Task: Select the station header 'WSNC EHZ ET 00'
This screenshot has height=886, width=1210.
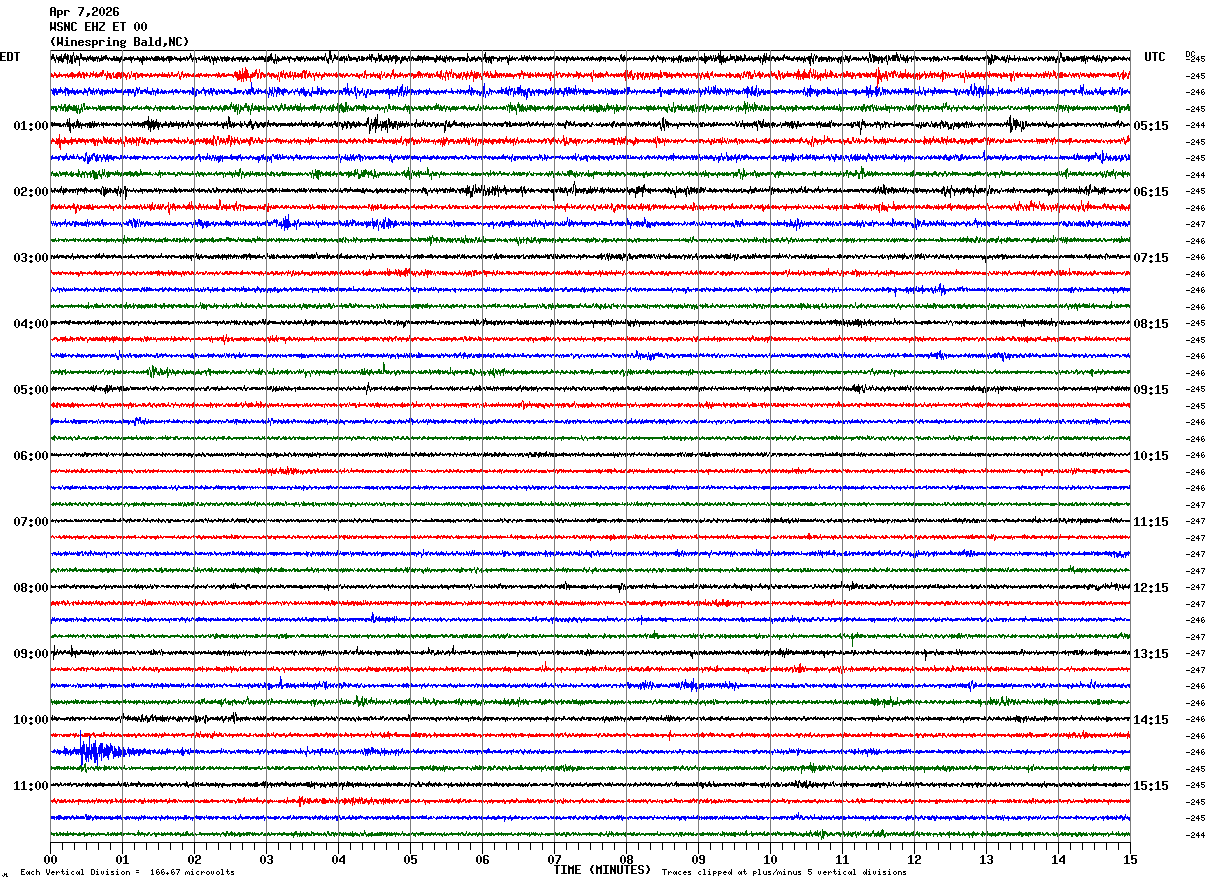Action: [98, 27]
